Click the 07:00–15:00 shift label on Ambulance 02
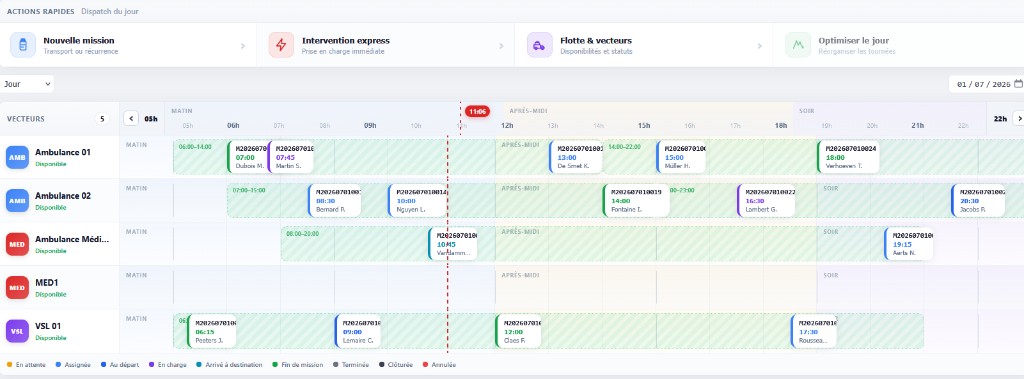 [249, 190]
